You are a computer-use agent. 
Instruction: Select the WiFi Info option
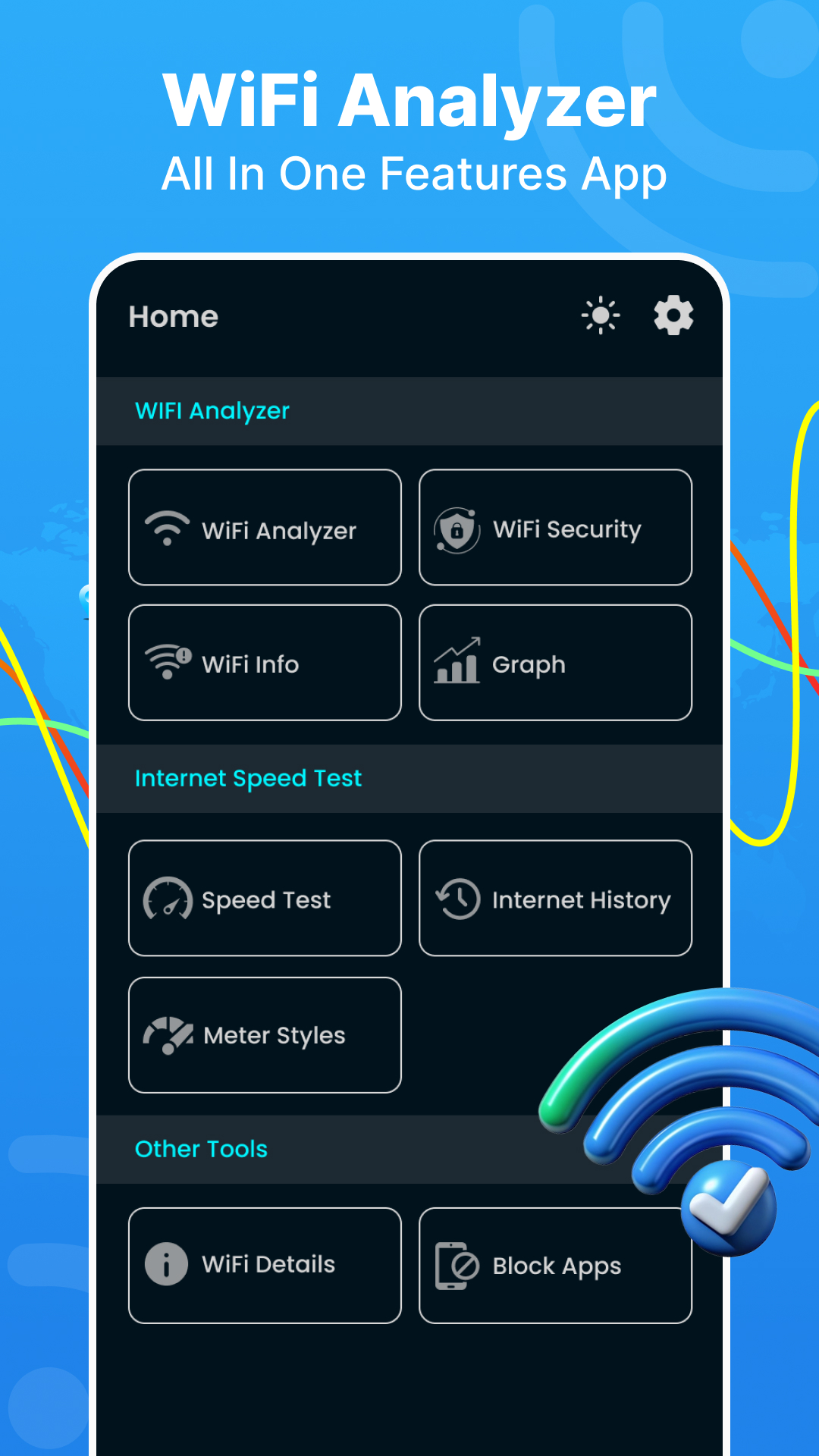tap(265, 663)
